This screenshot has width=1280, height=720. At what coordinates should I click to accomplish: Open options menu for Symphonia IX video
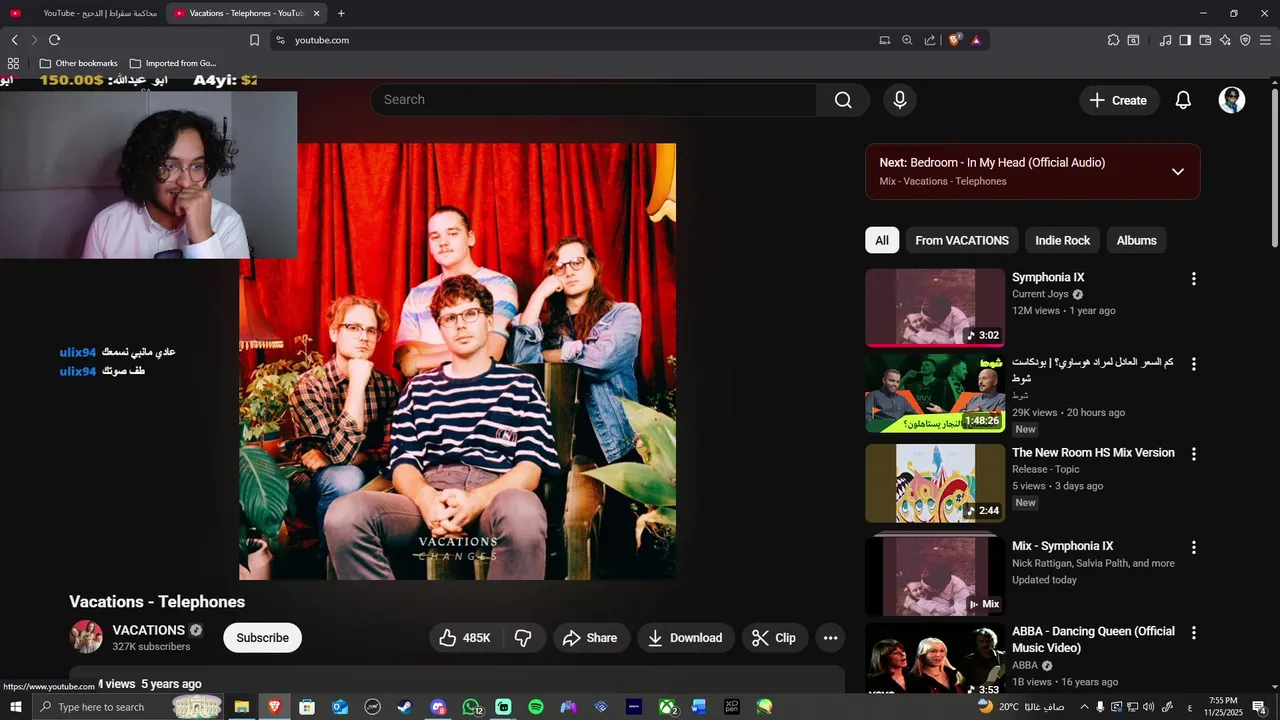tap(1193, 279)
